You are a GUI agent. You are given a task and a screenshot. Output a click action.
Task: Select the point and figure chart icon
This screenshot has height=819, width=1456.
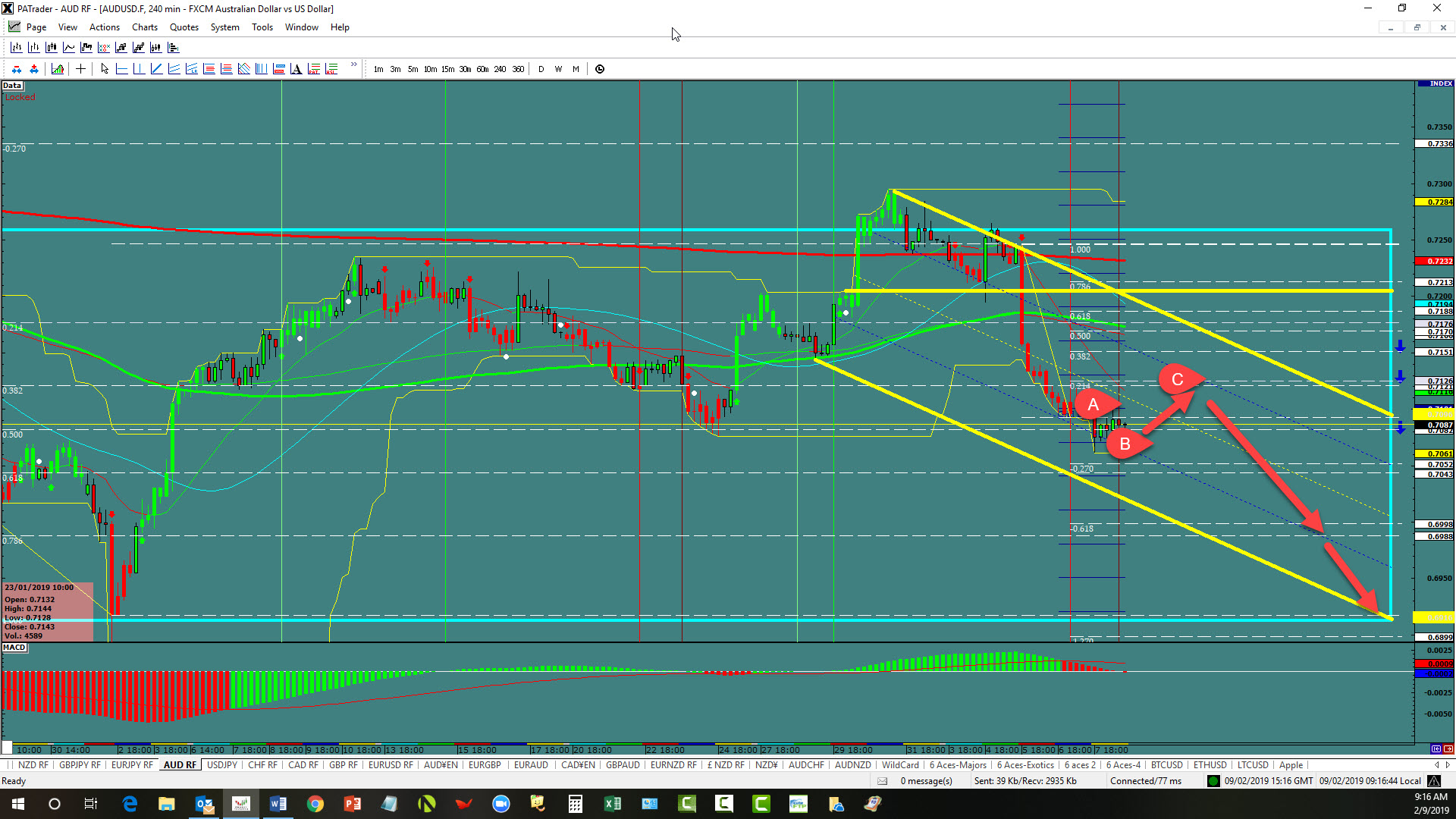[x=104, y=48]
